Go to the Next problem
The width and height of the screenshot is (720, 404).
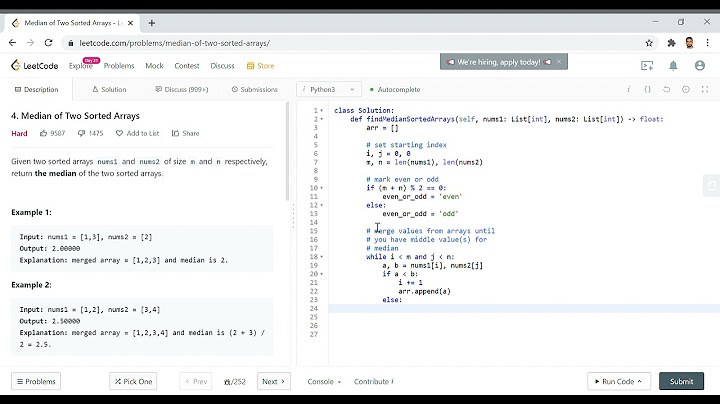pyautogui.click(x=274, y=382)
